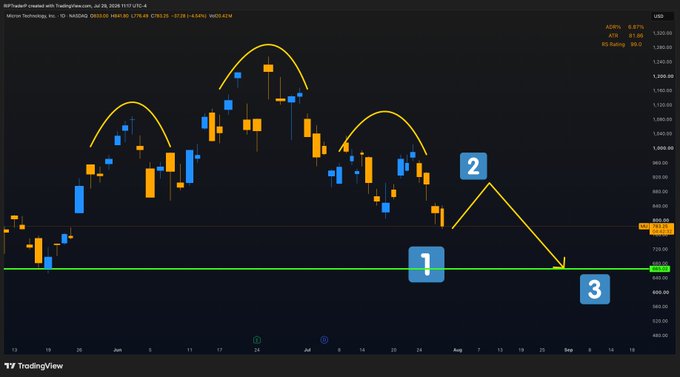Click 600.00 on the price axis

pyautogui.click(x=660, y=292)
